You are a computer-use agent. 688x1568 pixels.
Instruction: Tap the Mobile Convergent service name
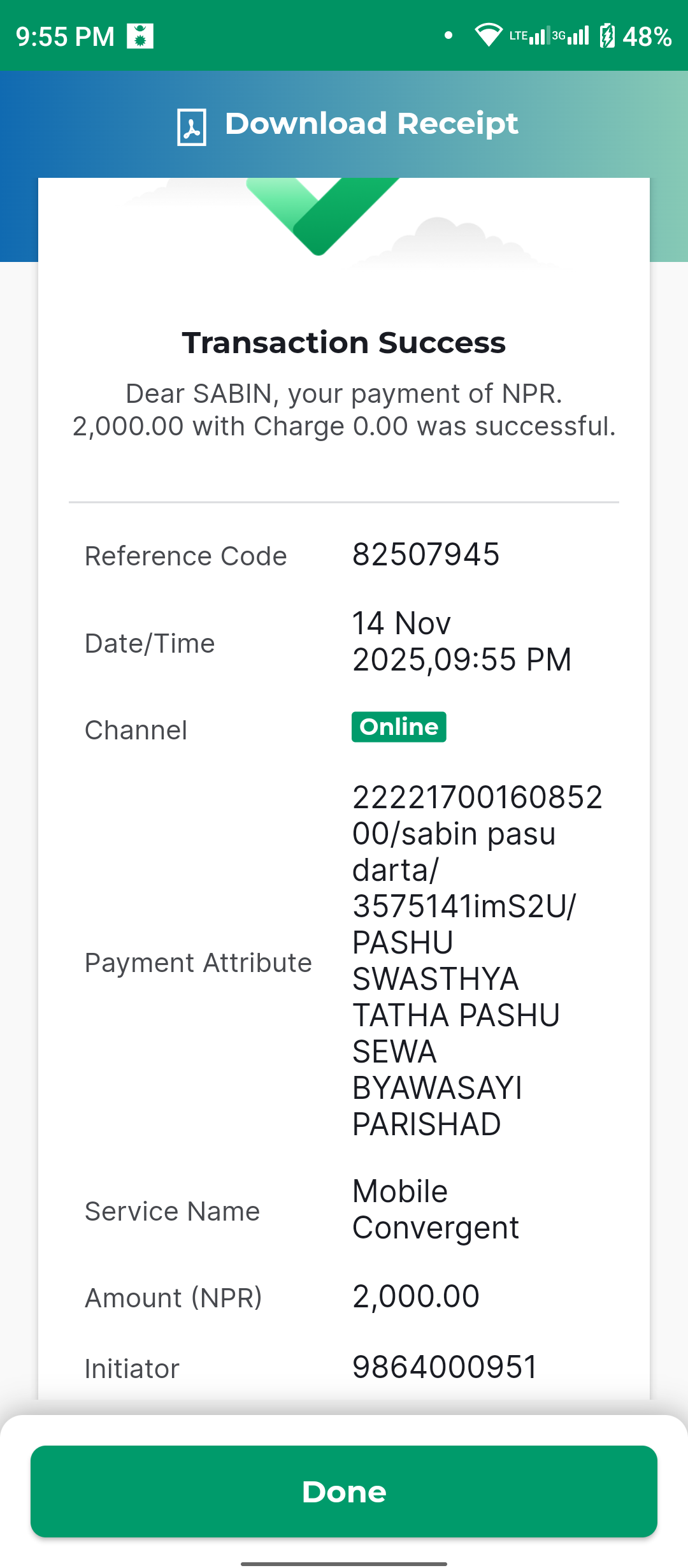pyautogui.click(x=436, y=1209)
